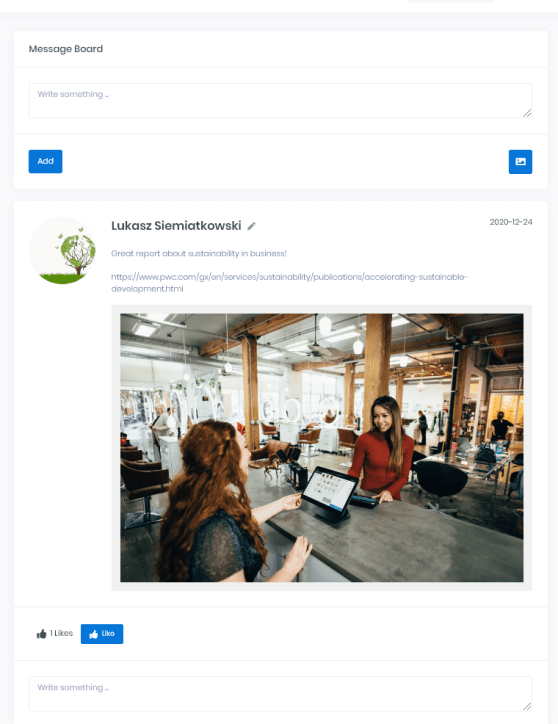The height and width of the screenshot is (724, 558).
Task: Click the tablet screen shown in the photo
Action: tap(329, 489)
